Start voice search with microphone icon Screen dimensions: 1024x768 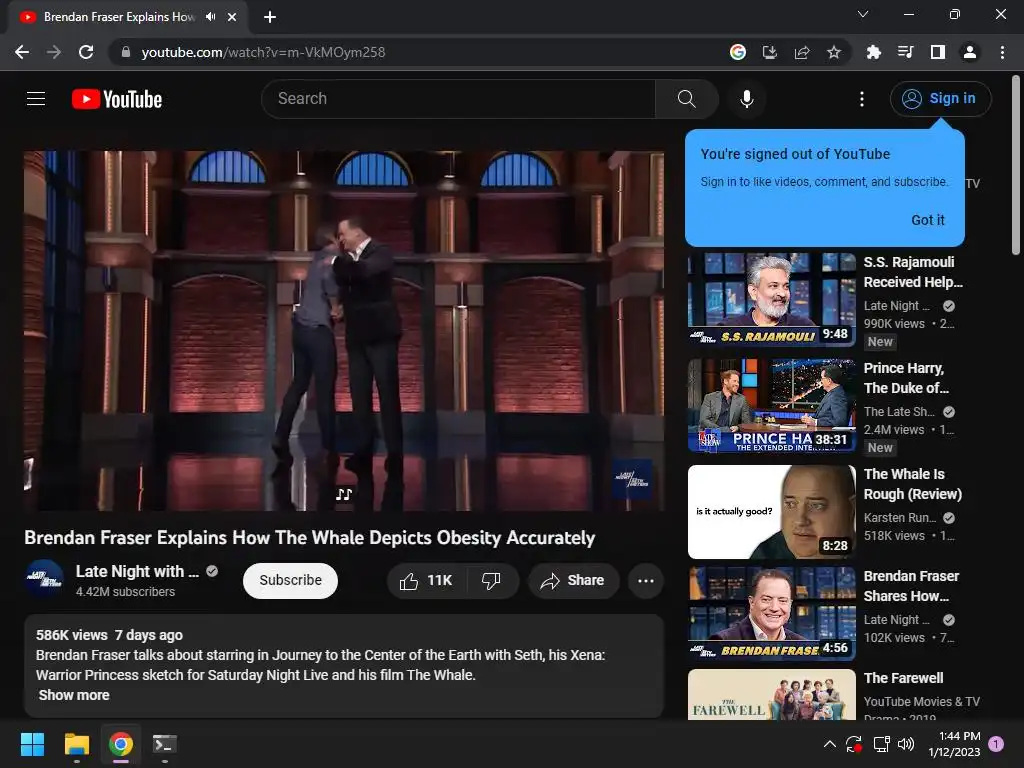(746, 99)
